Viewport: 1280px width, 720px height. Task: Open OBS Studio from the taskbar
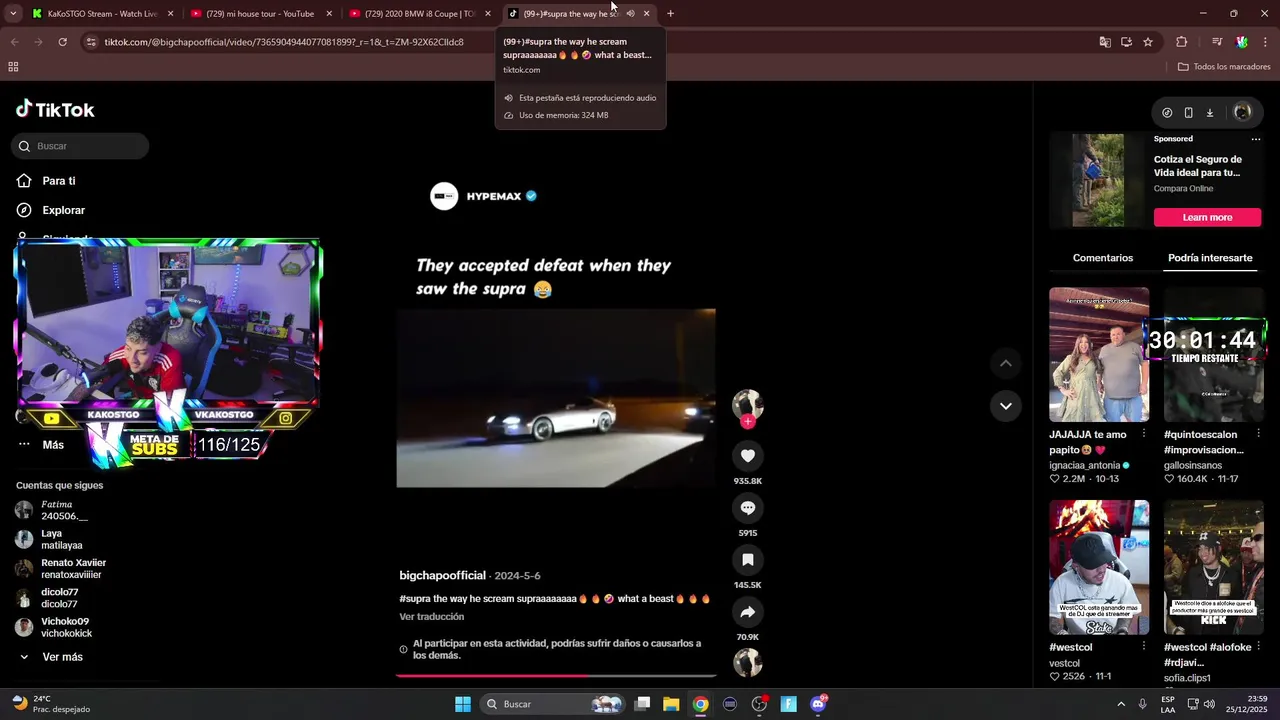click(x=759, y=704)
